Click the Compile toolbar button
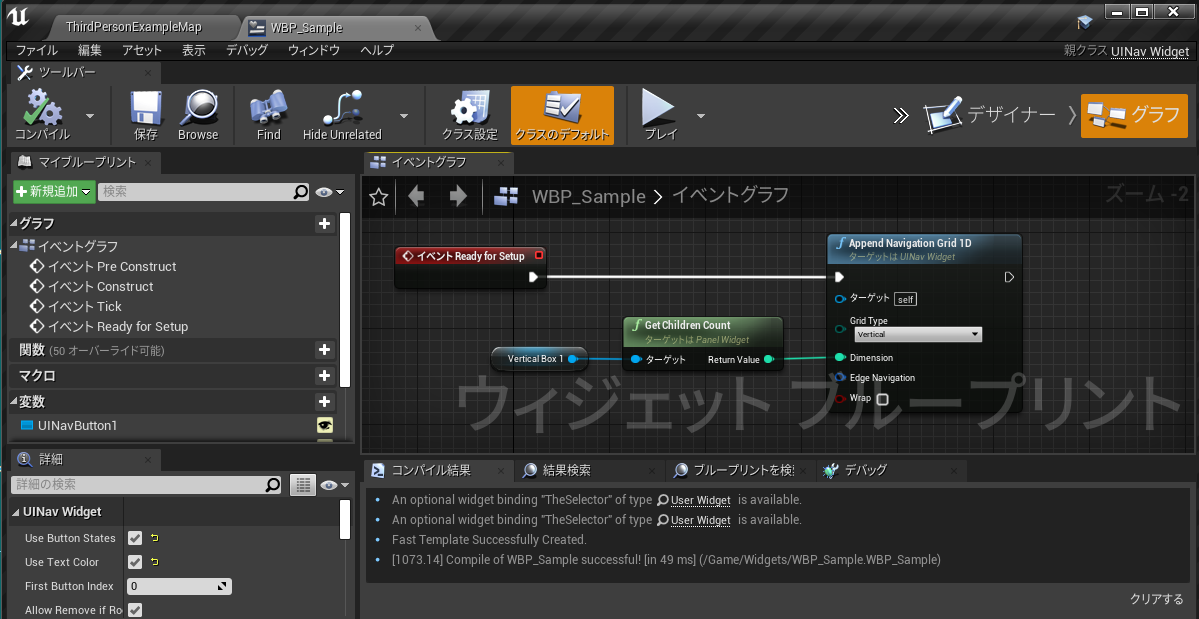 click(43, 115)
